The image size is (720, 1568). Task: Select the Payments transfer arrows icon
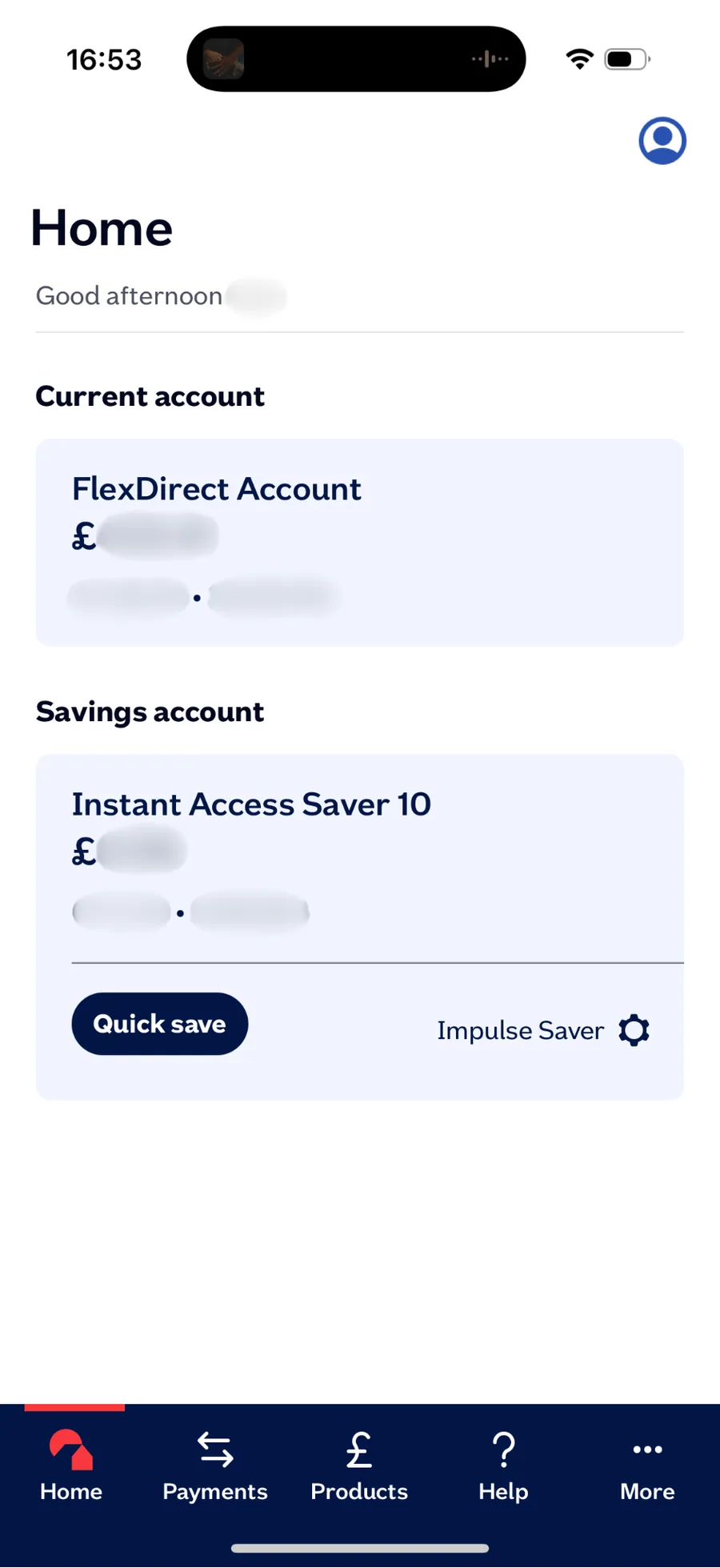[214, 1449]
